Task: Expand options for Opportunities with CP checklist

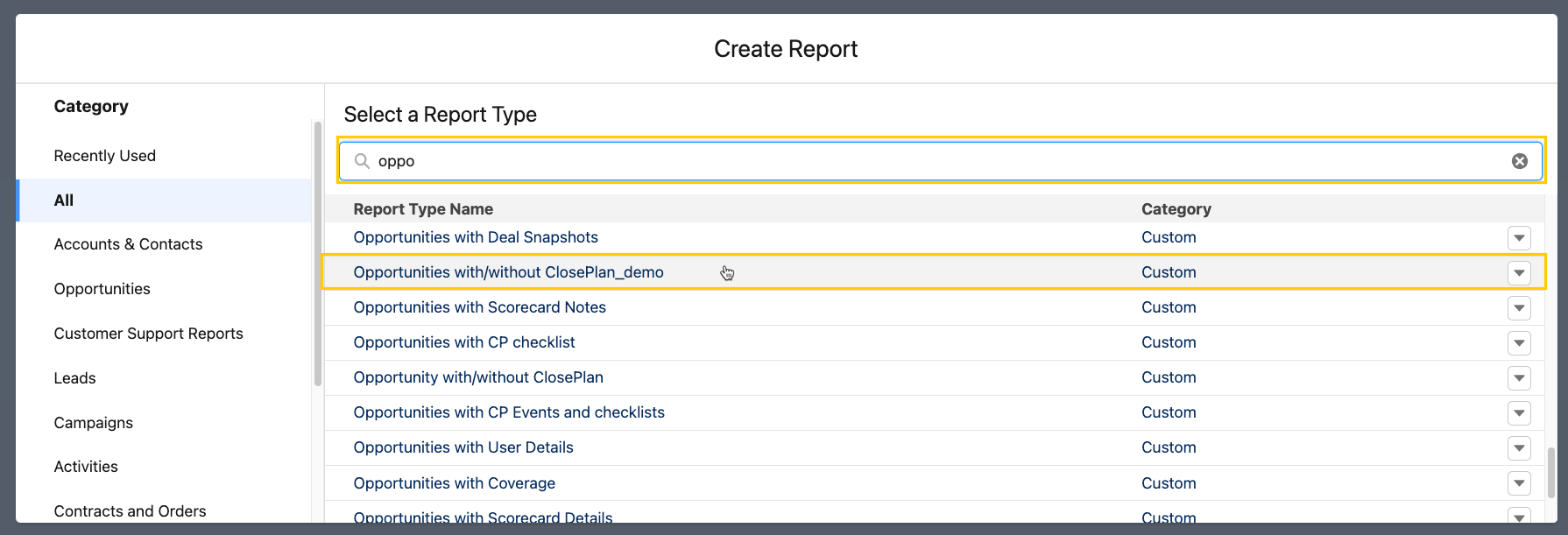Action: pyautogui.click(x=1519, y=343)
